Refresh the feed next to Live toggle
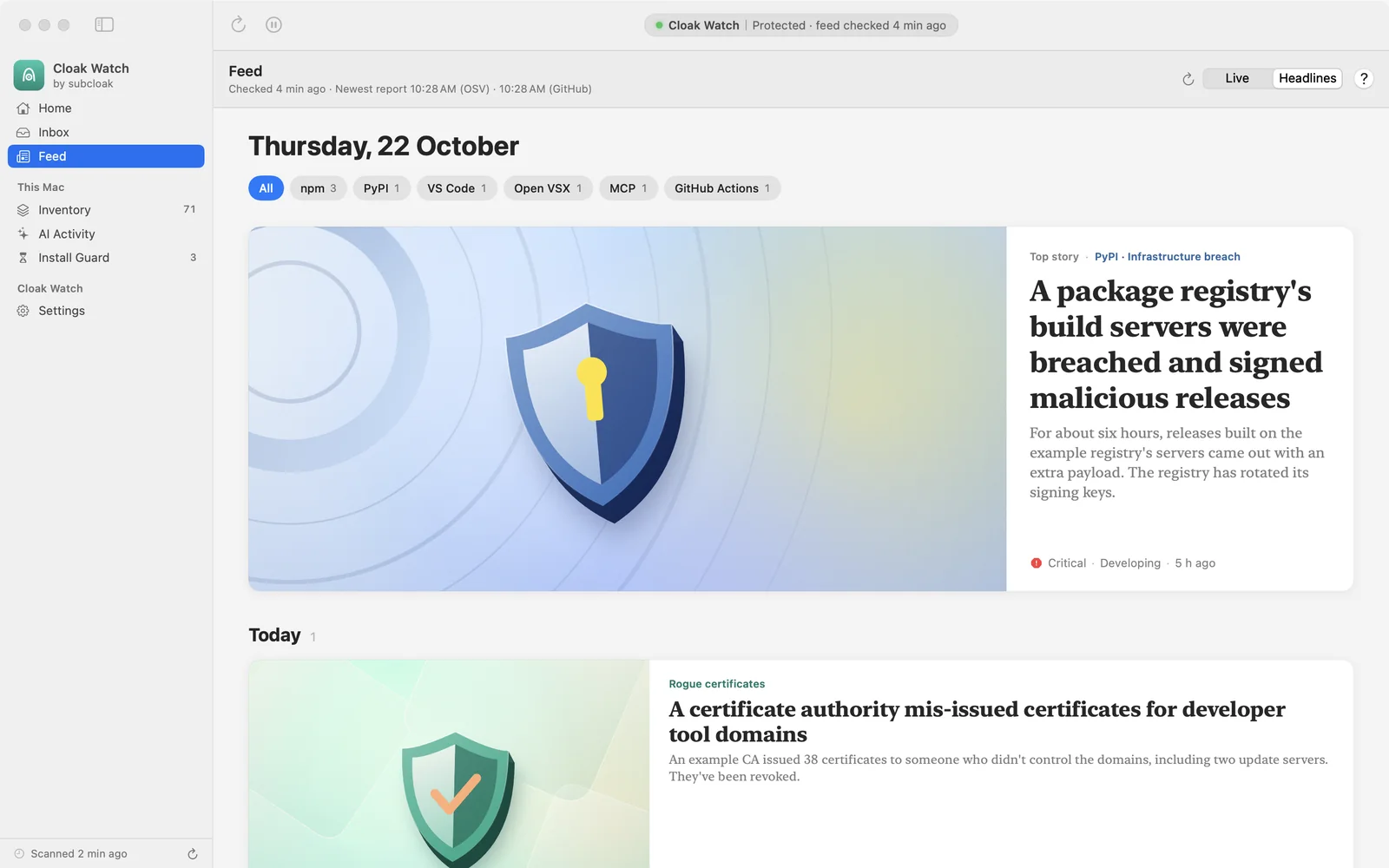1389x868 pixels. [1188, 79]
